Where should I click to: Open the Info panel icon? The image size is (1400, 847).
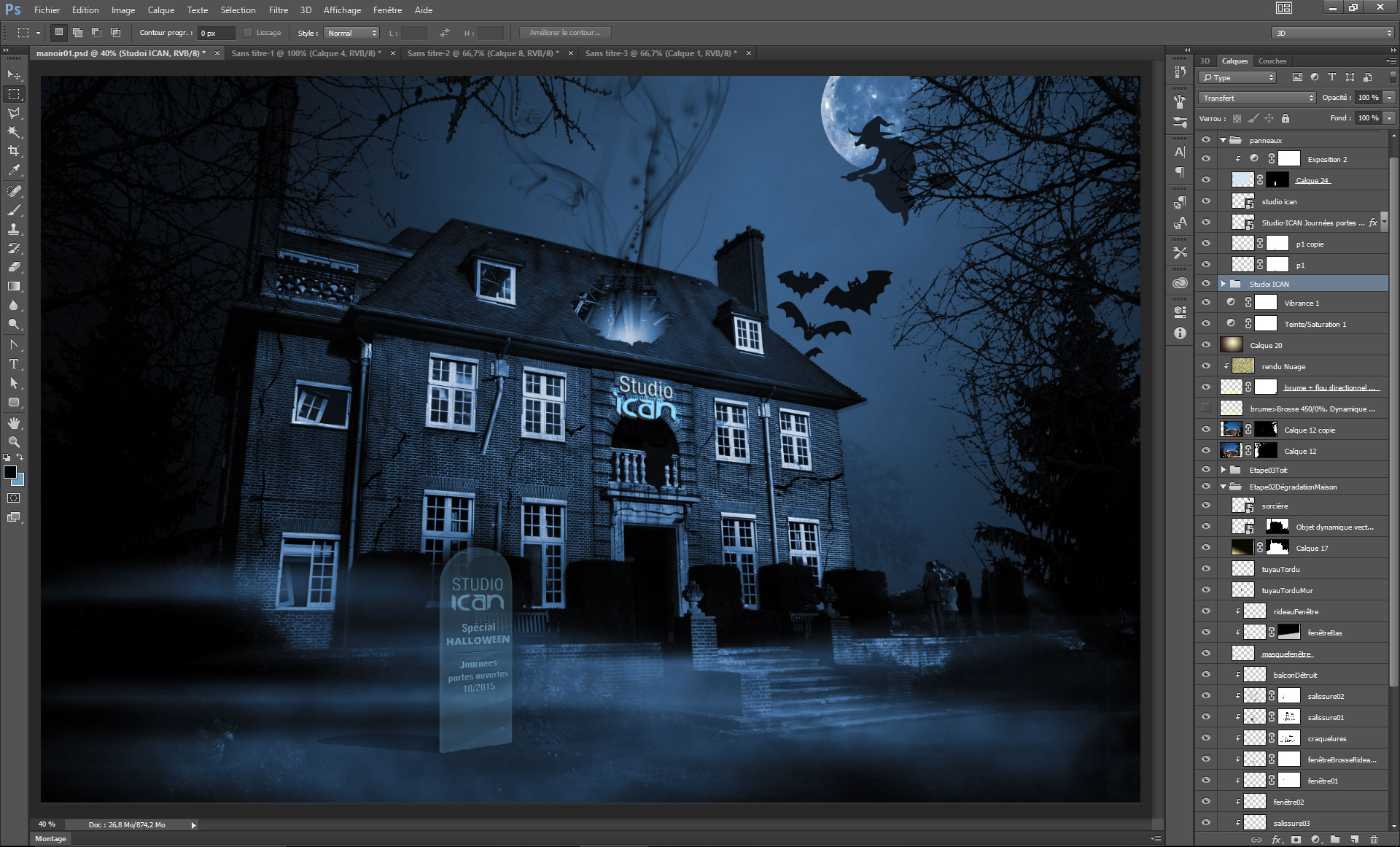pyautogui.click(x=1180, y=333)
